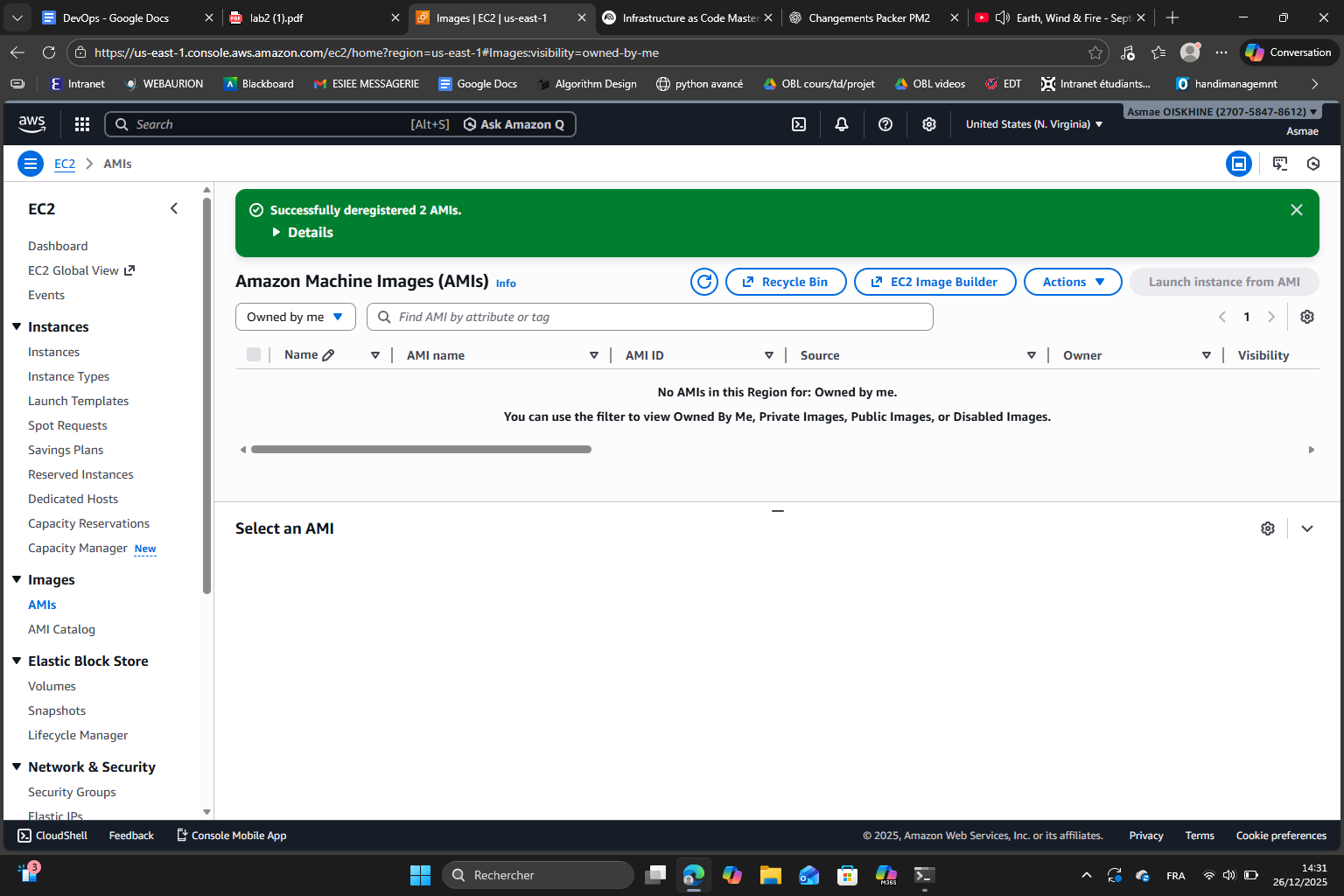
Task: Open the notifications bell
Action: coord(841,123)
